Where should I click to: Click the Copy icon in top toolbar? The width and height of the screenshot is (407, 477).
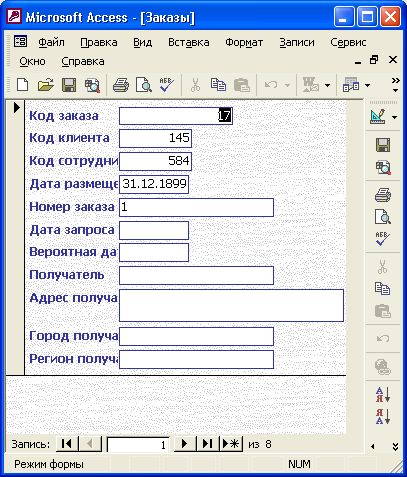218,85
